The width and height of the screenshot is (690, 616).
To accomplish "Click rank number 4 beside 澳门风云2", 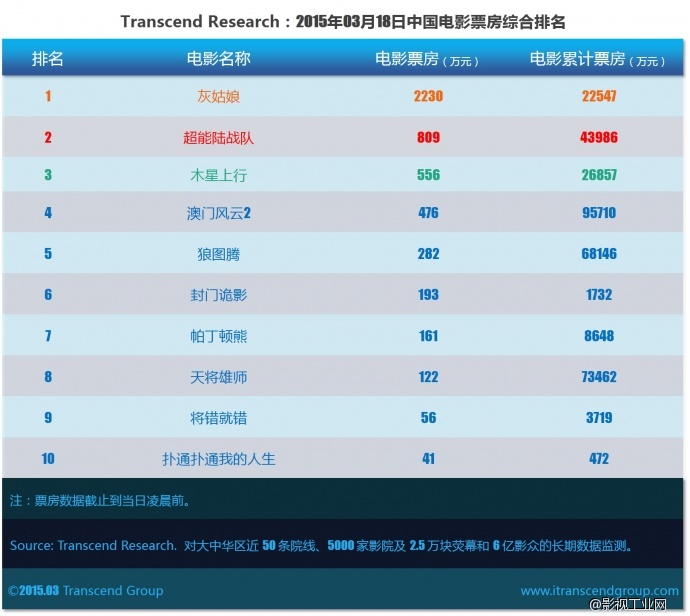I will 48,213.
